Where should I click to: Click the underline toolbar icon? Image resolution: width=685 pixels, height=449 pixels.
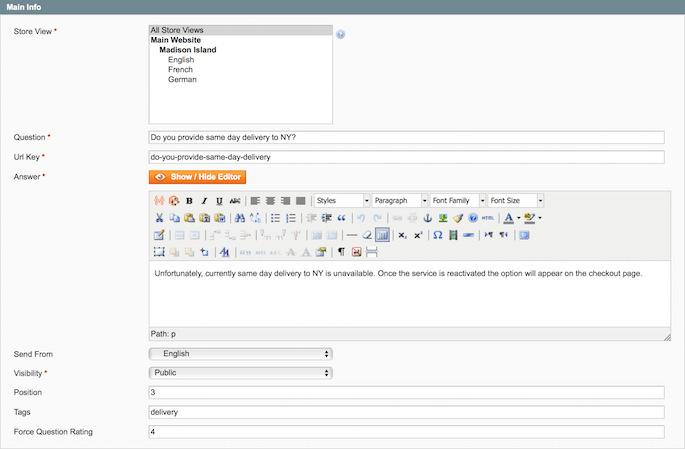point(220,201)
